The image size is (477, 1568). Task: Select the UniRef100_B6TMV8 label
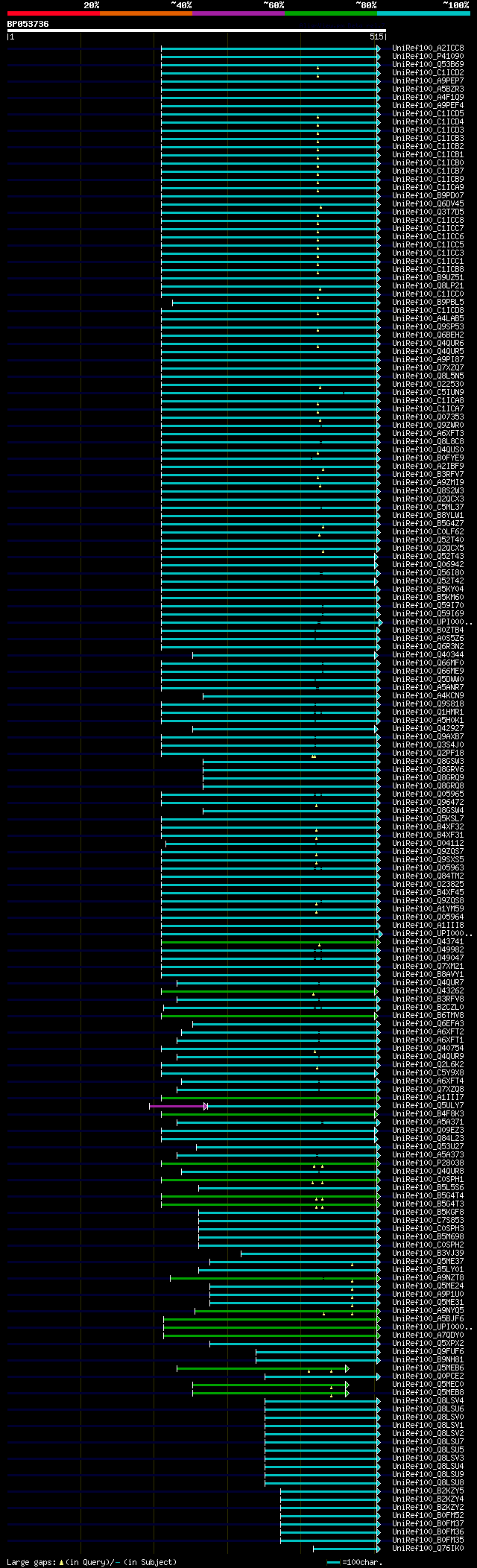tap(428, 1015)
